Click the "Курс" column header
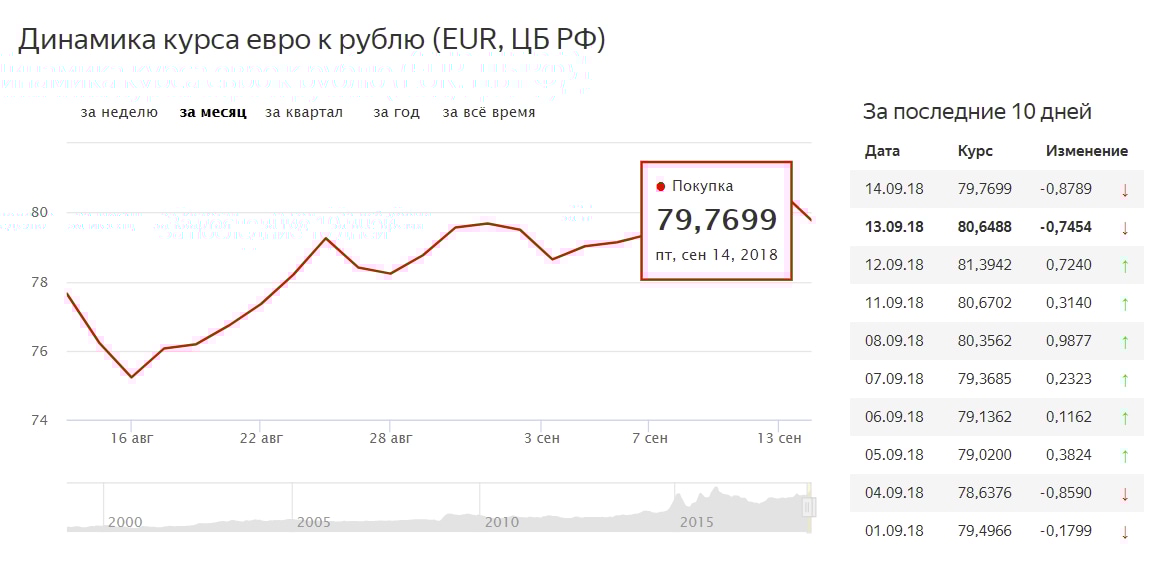Viewport: 1170px width, 572px height. point(975,151)
